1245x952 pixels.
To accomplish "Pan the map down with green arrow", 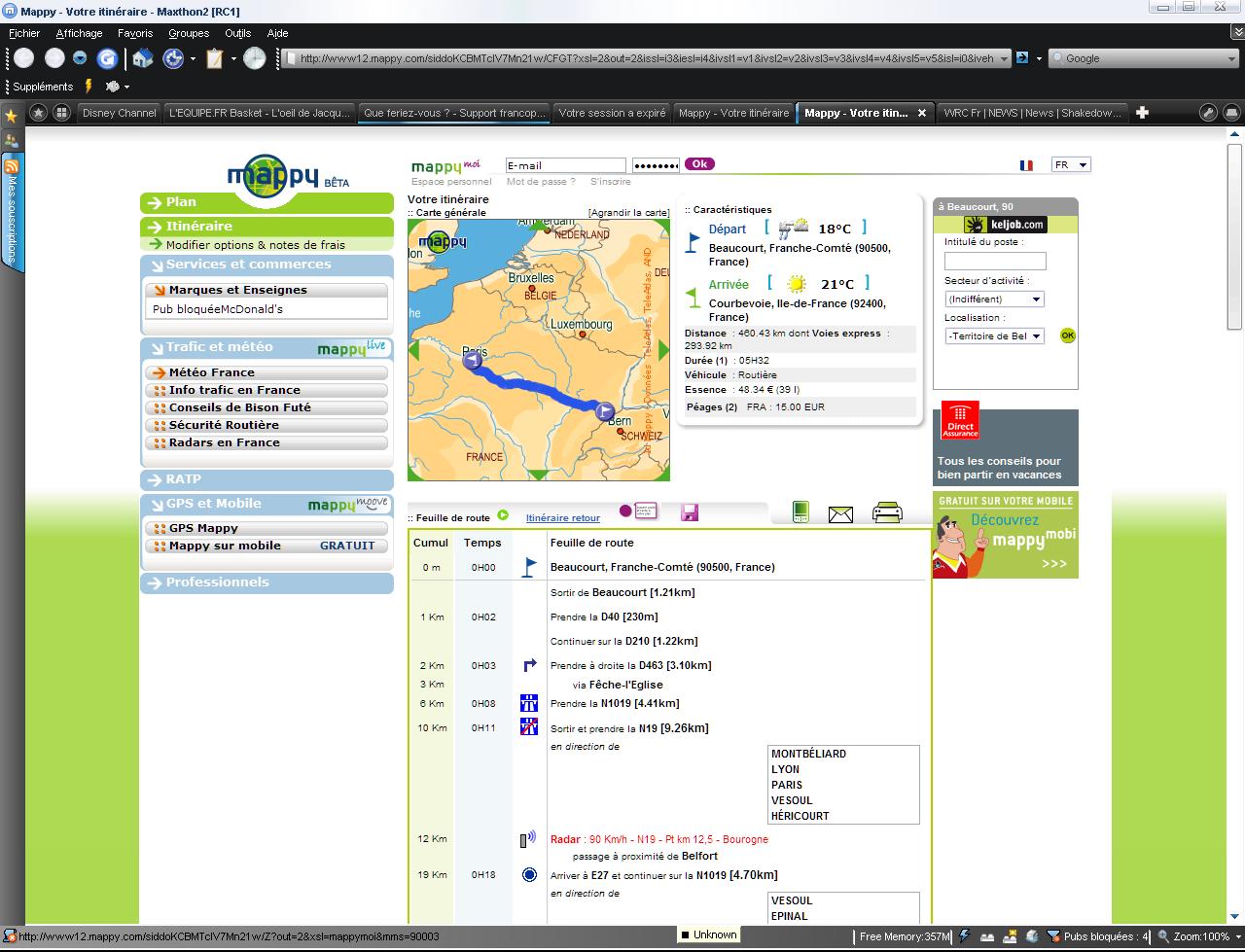I will tap(538, 475).
